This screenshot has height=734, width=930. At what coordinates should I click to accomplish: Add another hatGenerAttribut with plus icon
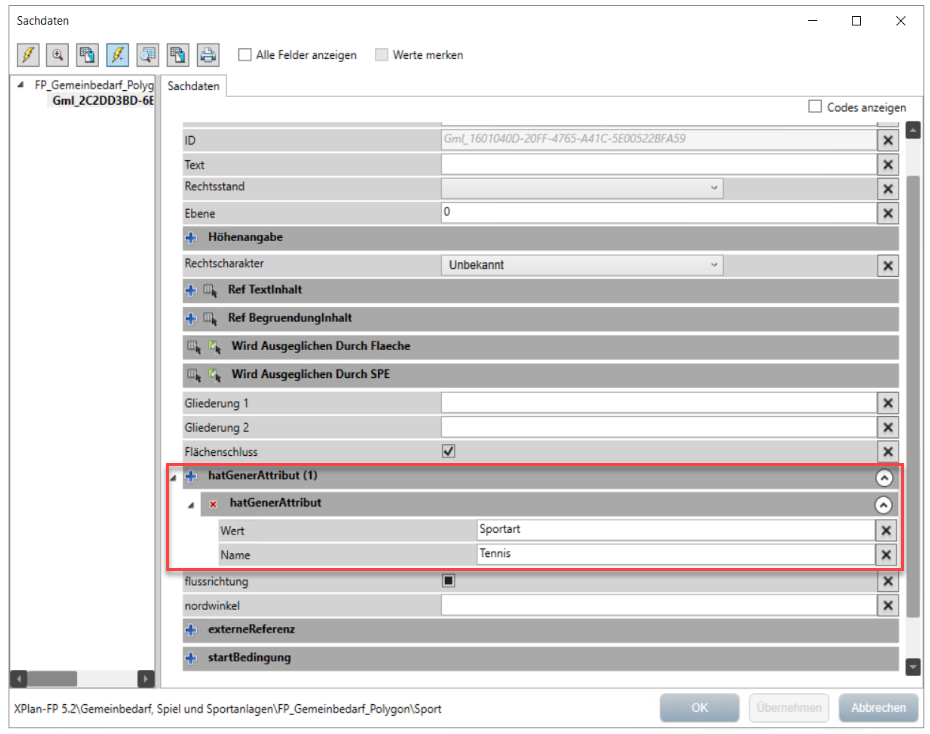tap(191, 476)
